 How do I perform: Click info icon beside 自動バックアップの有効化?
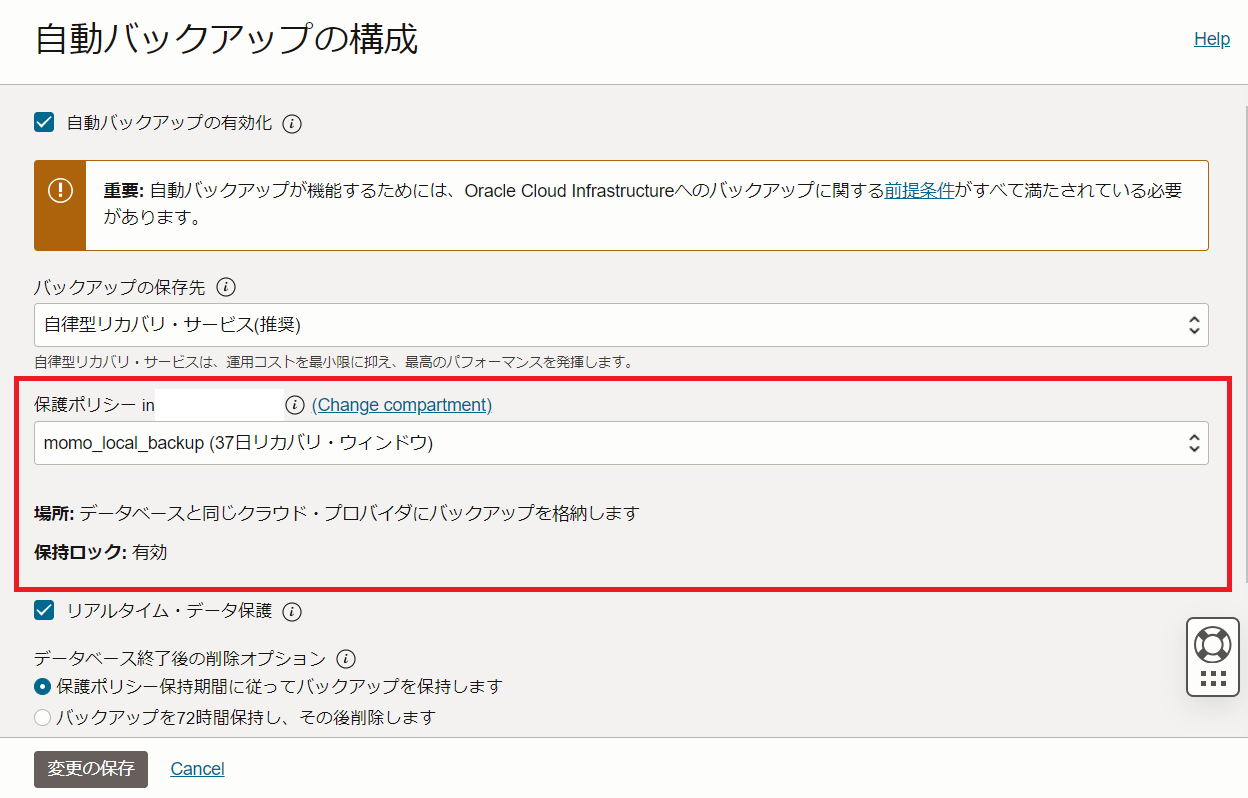[292, 124]
